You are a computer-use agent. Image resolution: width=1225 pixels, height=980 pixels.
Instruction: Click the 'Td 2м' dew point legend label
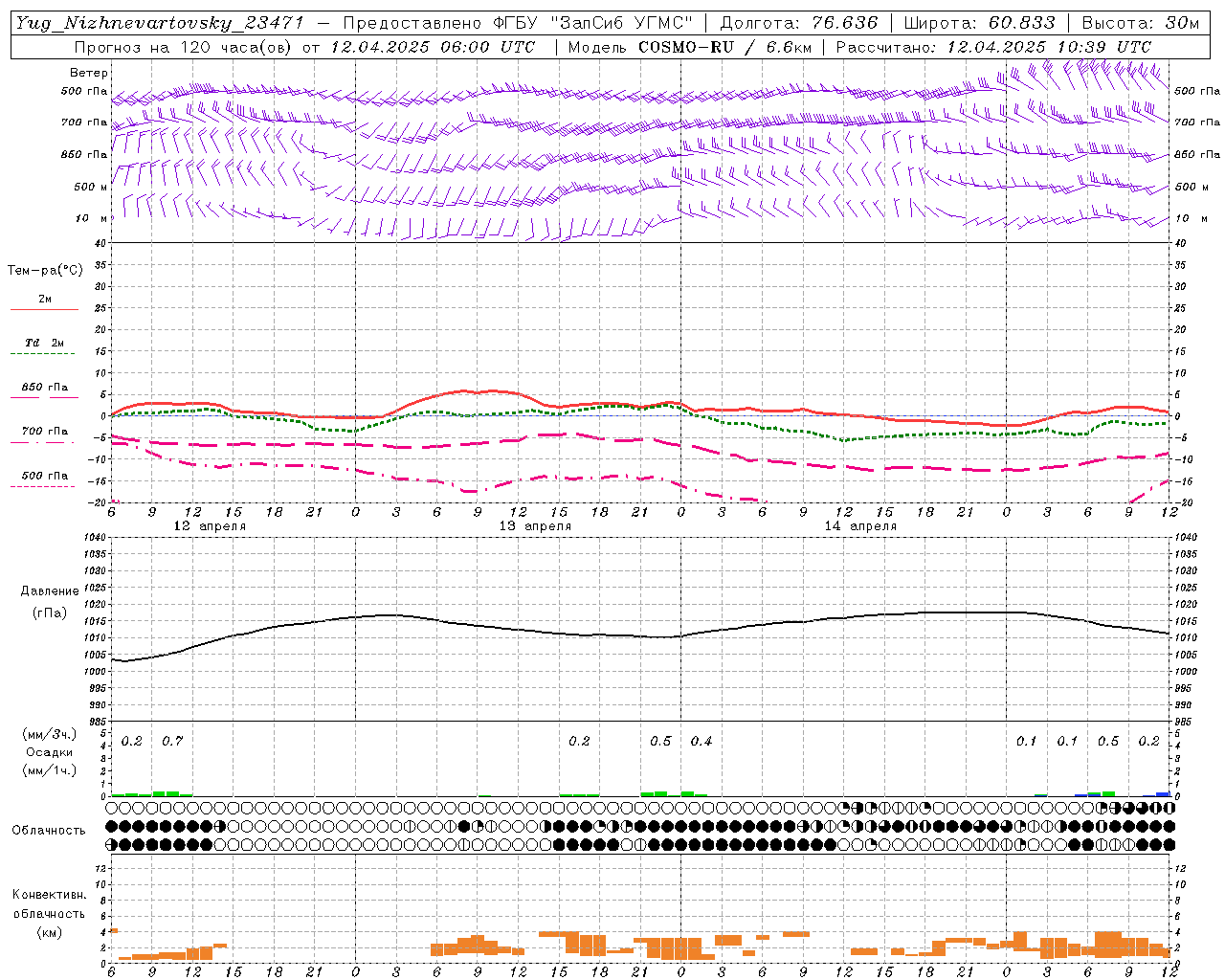(45, 343)
